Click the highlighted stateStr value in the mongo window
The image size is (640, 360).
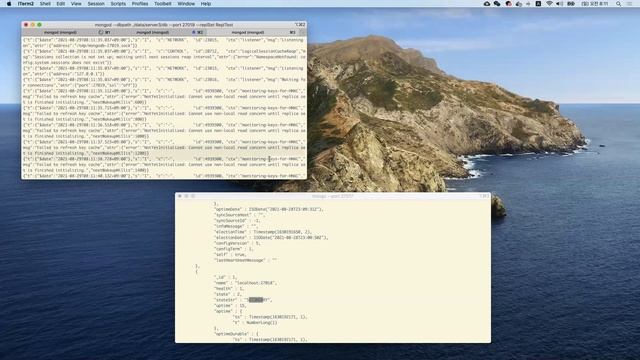256,300
